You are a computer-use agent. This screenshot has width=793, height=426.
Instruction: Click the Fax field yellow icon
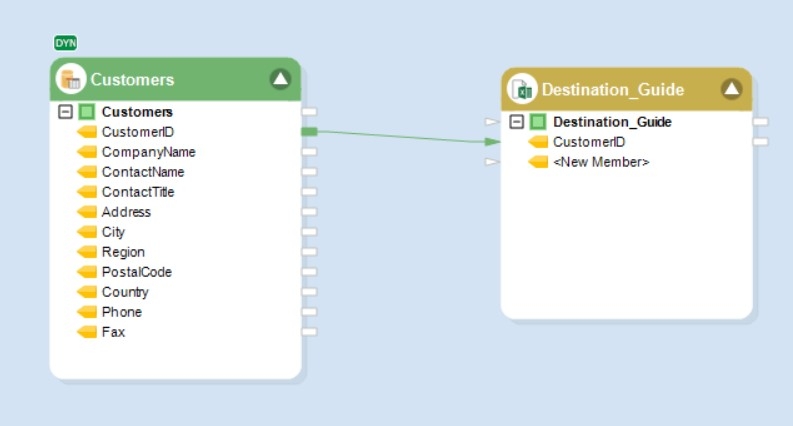pyautogui.click(x=87, y=332)
